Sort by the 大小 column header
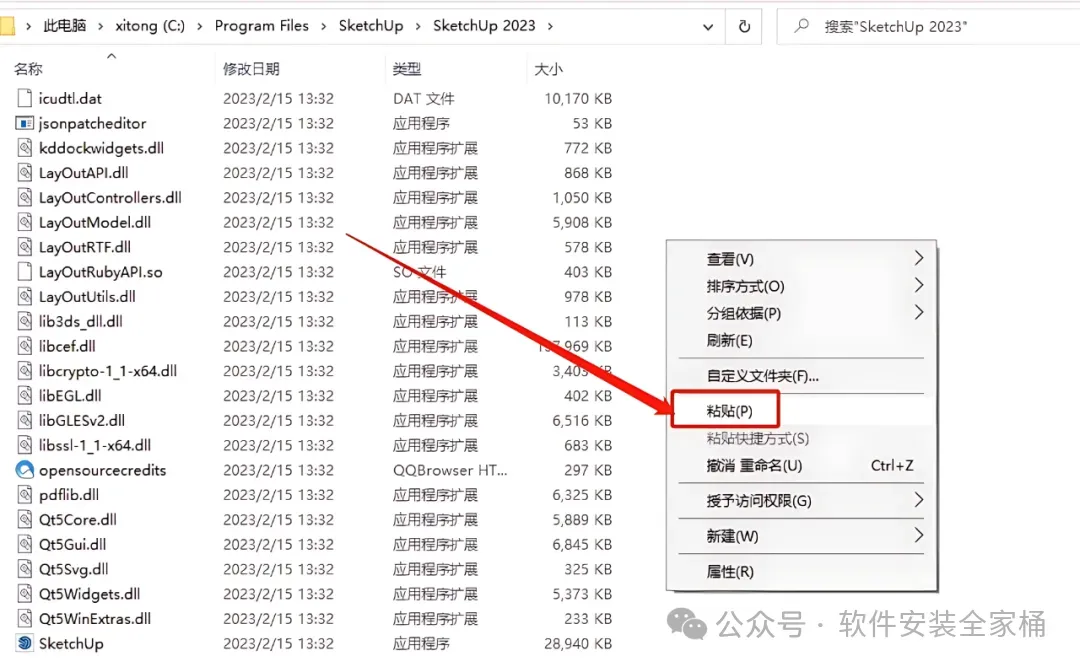Image resolution: width=1080 pixels, height=667 pixels. (548, 69)
